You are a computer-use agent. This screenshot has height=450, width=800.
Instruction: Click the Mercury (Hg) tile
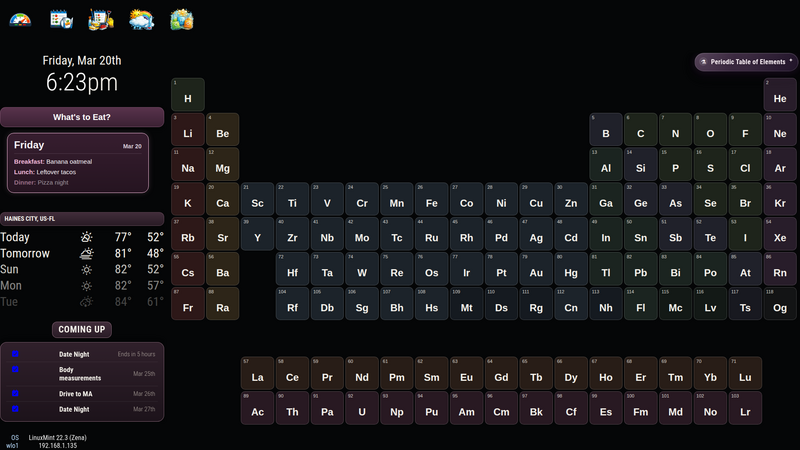pos(571,268)
